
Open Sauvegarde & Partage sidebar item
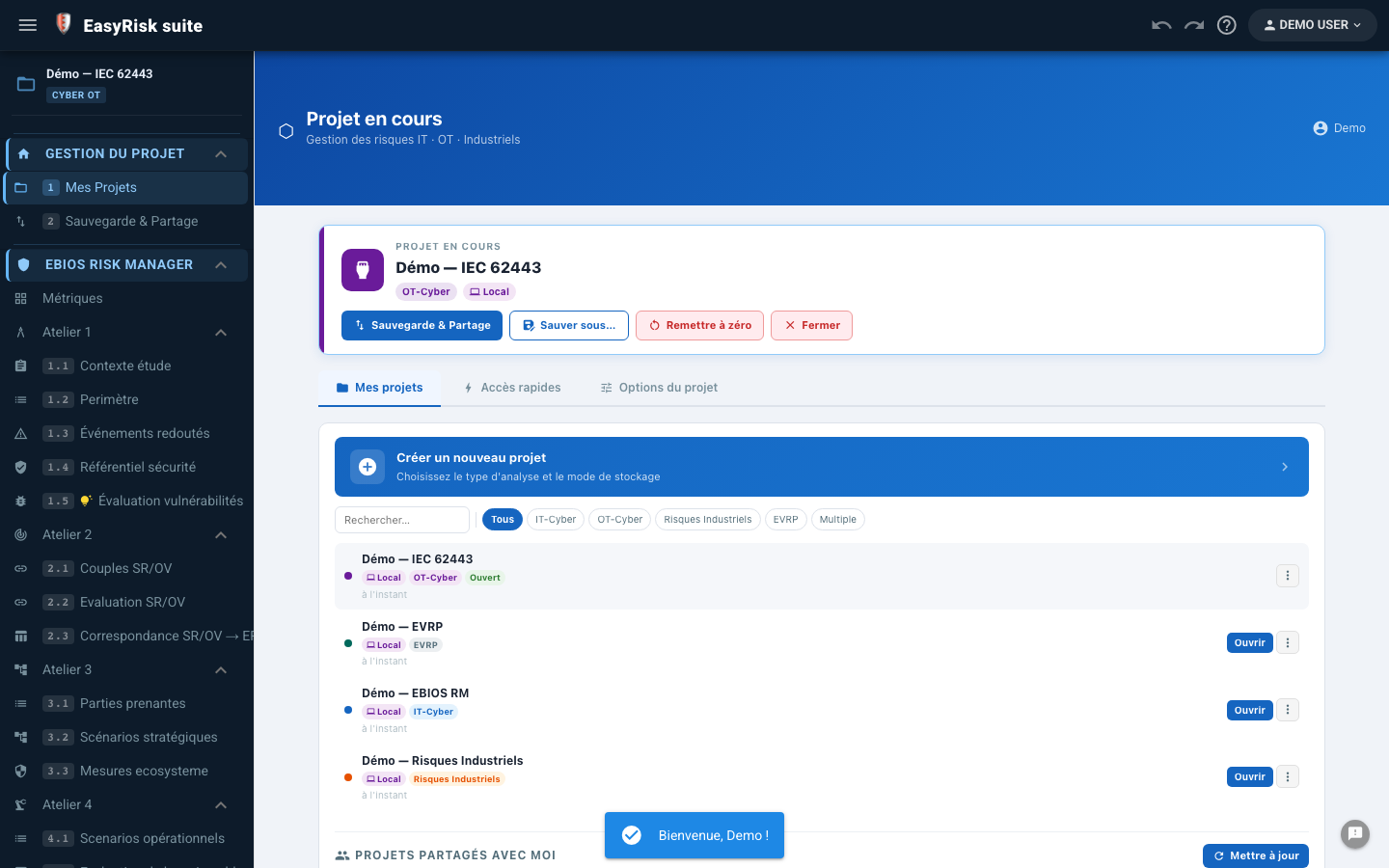coord(126,221)
